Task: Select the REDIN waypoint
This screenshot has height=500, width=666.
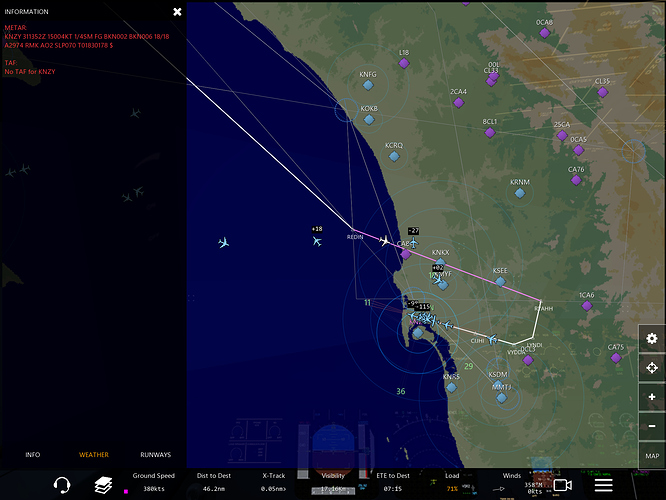Action: click(353, 230)
